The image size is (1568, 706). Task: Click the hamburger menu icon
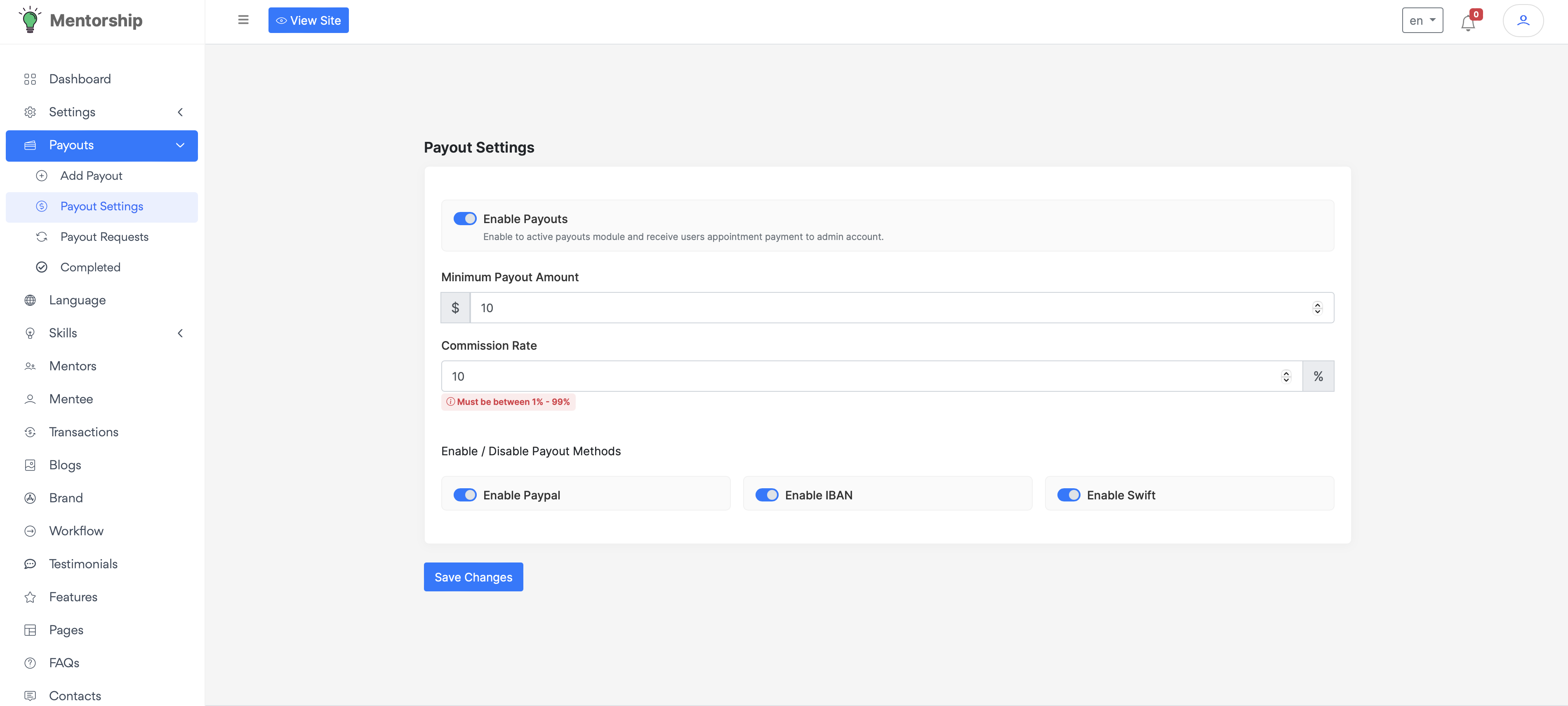point(243,20)
